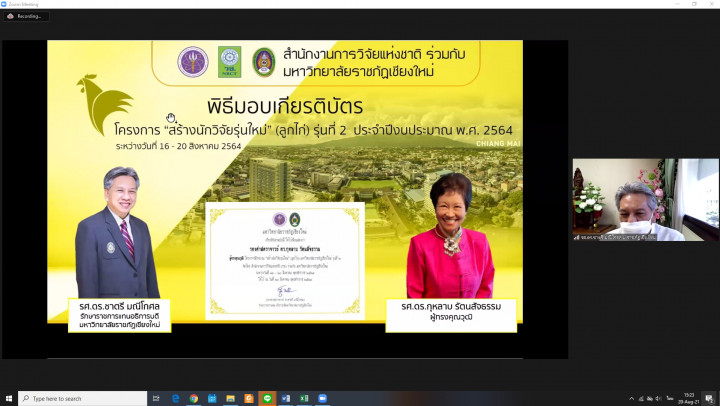Screen dimensions: 720x406
Task: Open the Windows Start menu
Action: pos(8,398)
